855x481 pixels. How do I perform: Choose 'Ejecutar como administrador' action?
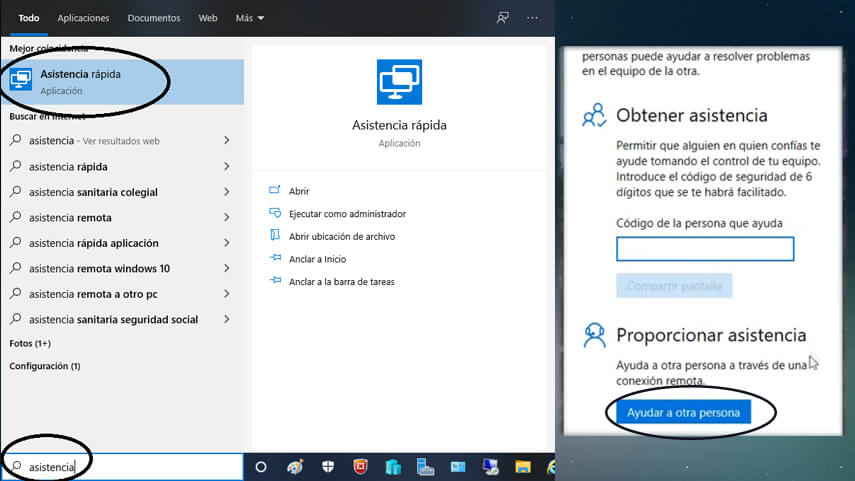coord(347,214)
